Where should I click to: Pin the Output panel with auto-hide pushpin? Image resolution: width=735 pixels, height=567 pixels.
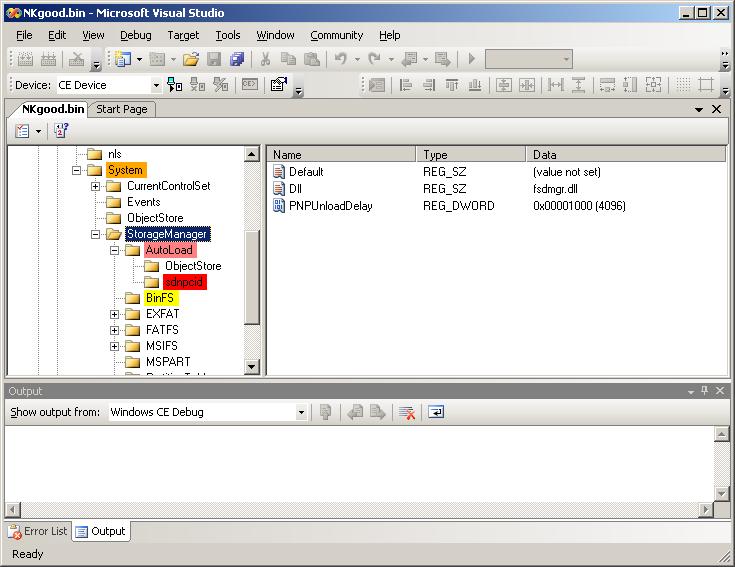coord(705,390)
